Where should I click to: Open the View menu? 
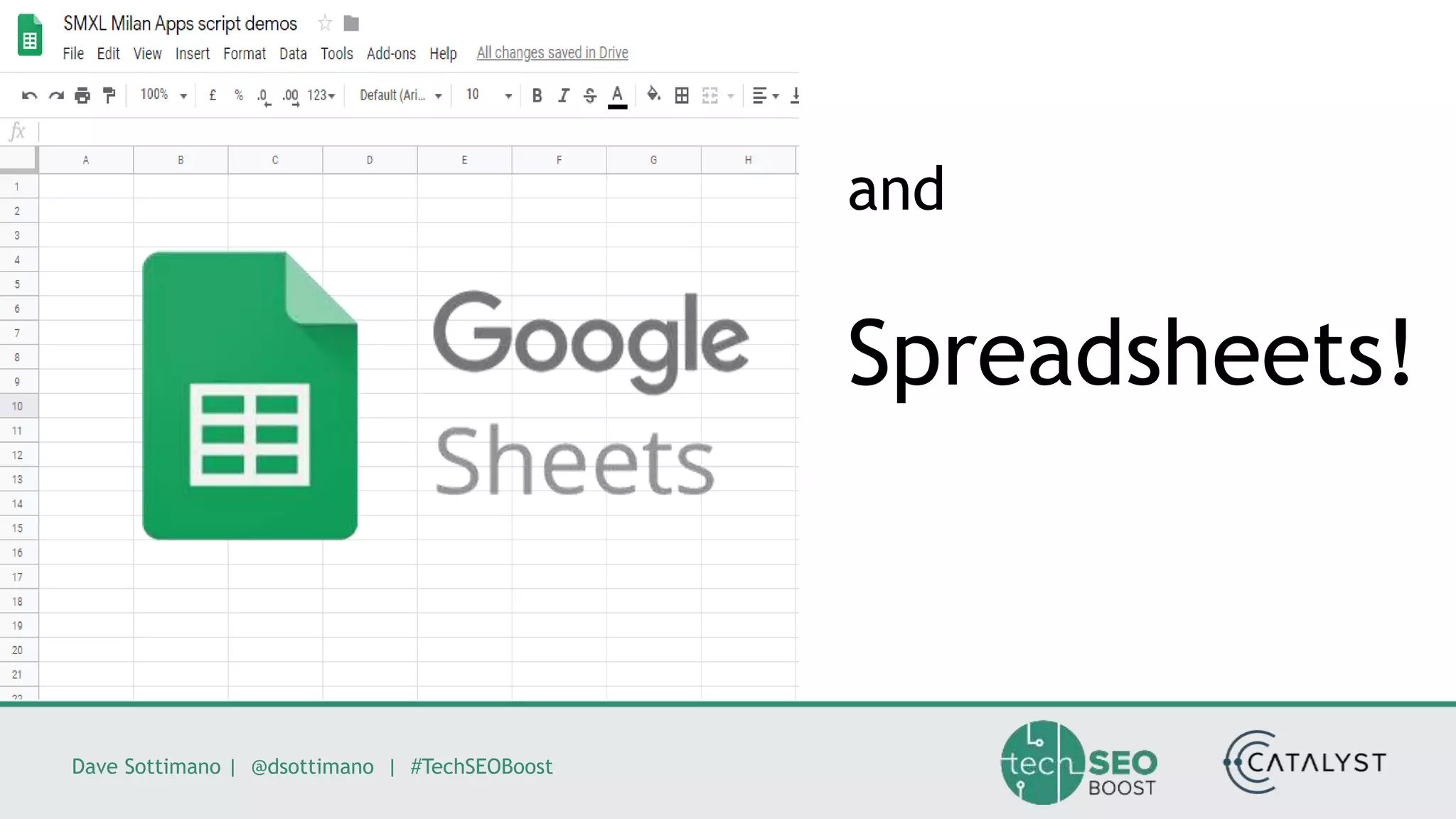tap(147, 53)
